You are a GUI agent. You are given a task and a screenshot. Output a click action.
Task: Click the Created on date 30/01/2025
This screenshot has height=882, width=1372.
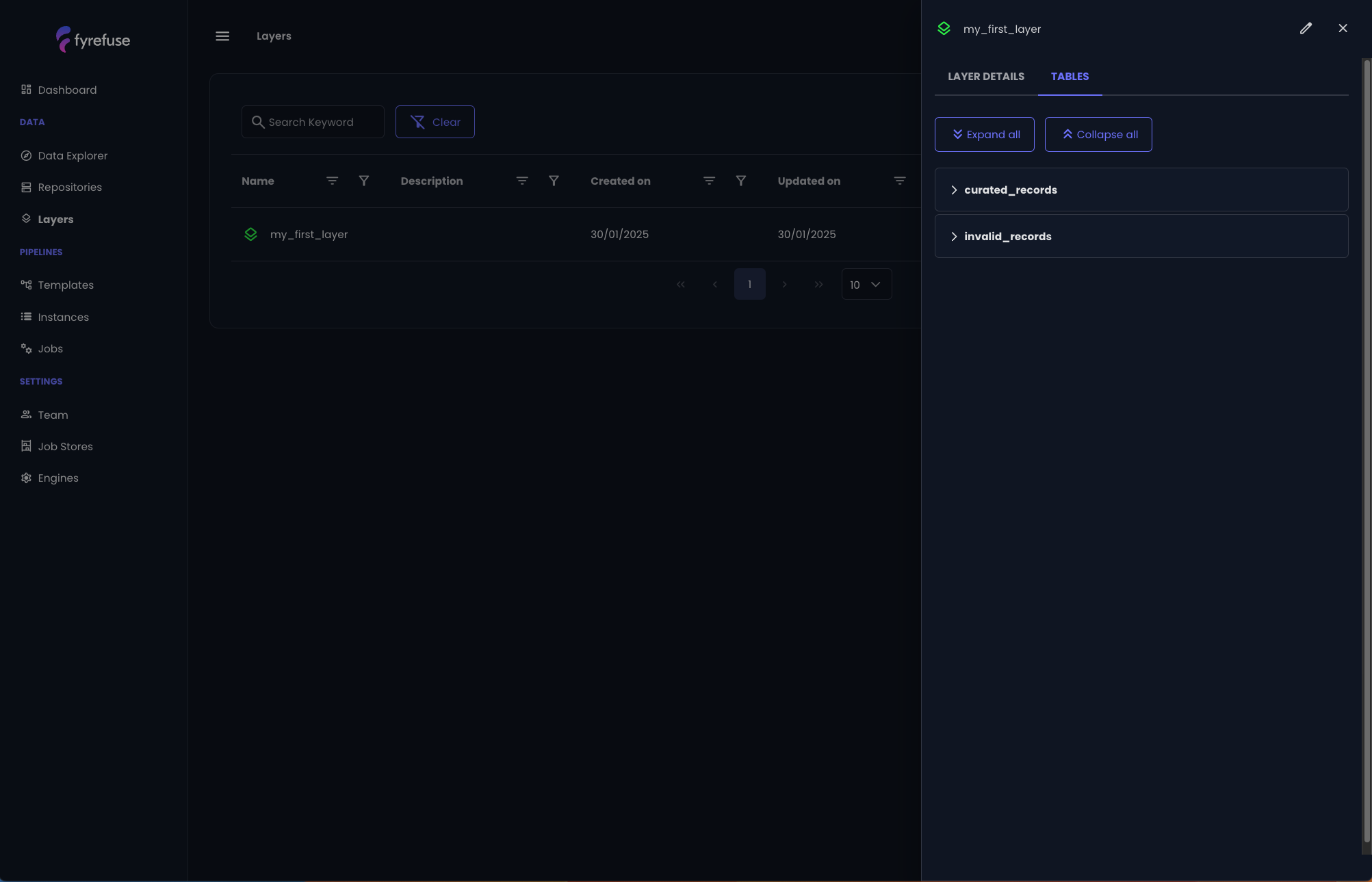point(619,234)
